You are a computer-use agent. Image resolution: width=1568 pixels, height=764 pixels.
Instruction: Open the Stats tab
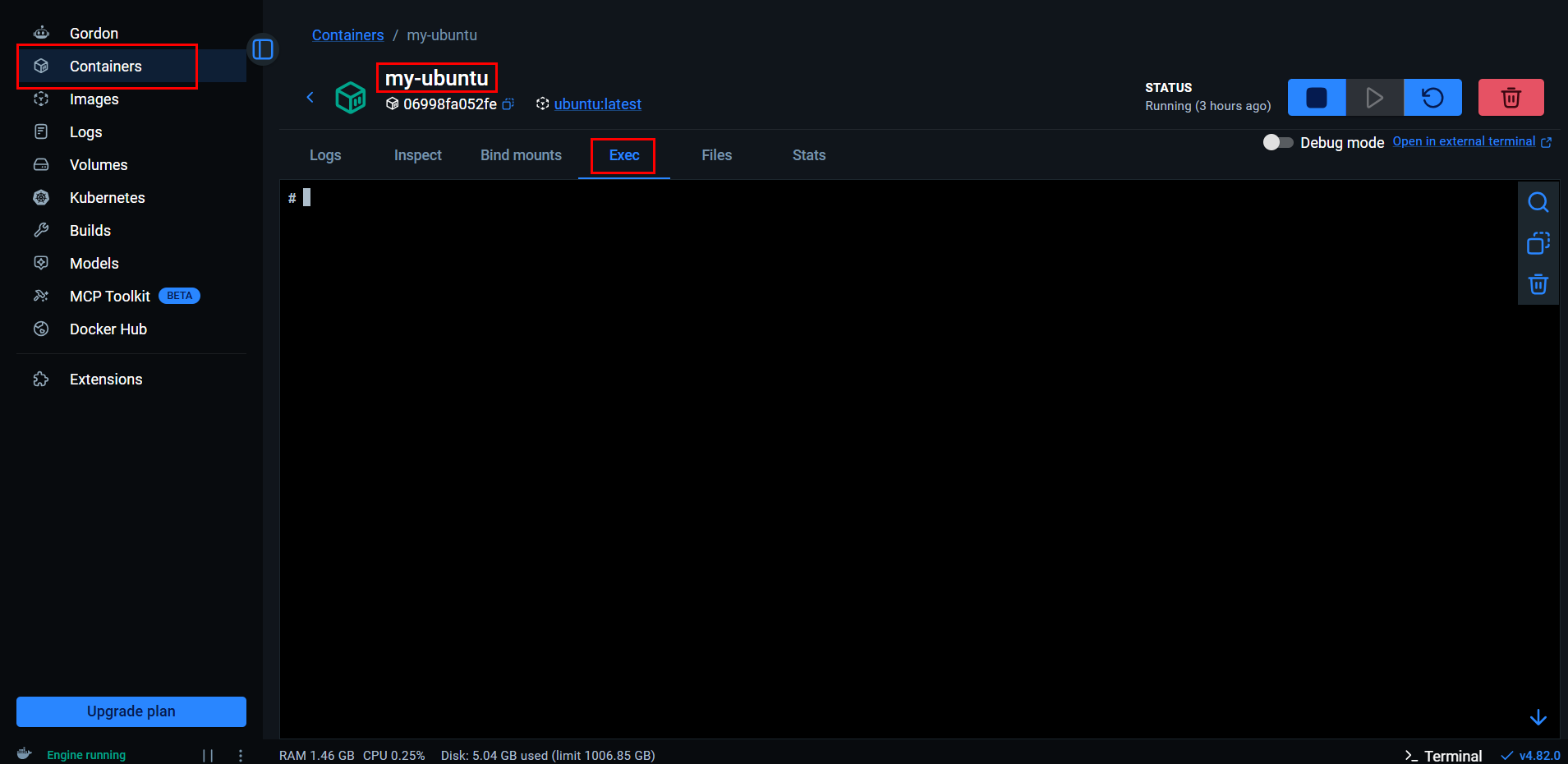[x=809, y=155]
